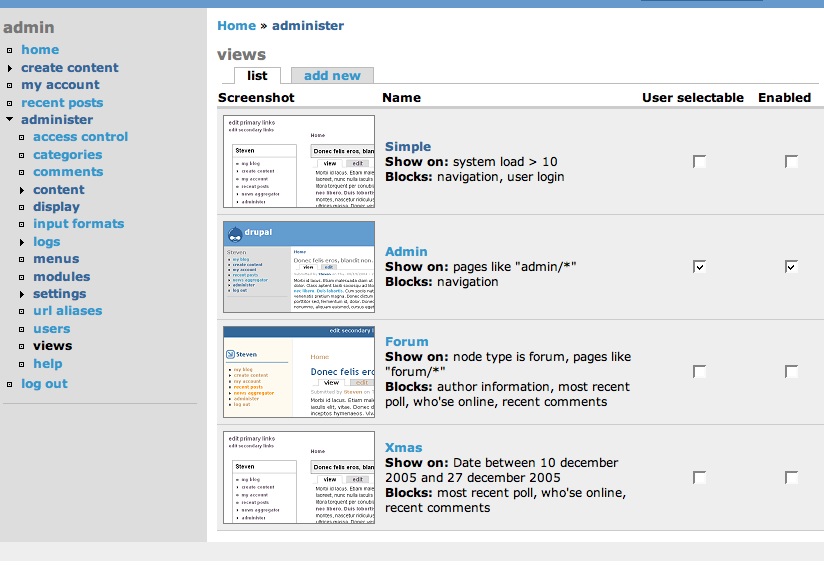Image resolution: width=824 pixels, height=576 pixels.
Task: Expand the create content menu arrow
Action: pos(10,68)
